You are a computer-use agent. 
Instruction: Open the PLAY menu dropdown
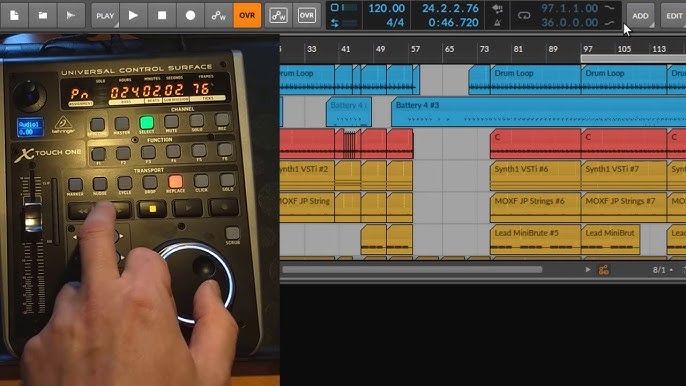(x=105, y=15)
